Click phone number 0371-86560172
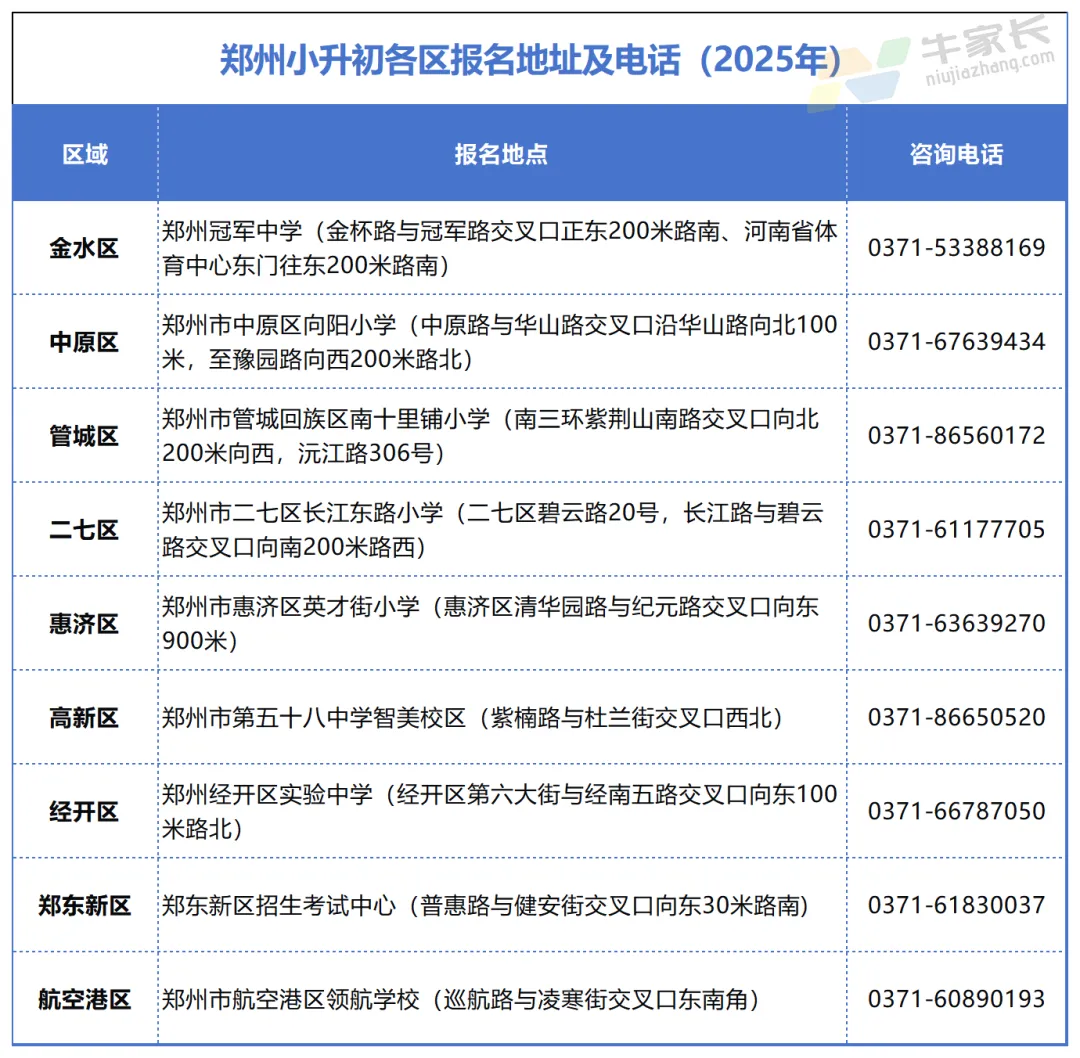Screen dimensions: 1080x1058 957,435
